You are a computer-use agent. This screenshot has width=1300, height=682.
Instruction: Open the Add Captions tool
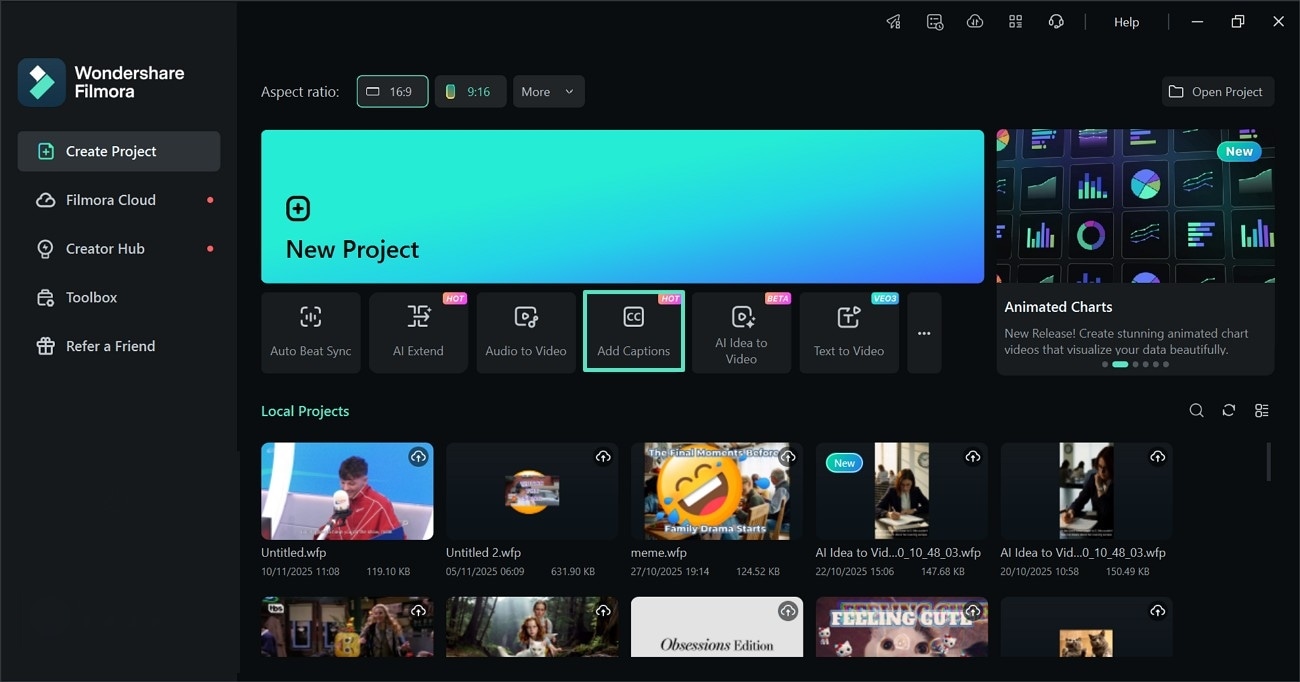click(x=633, y=331)
